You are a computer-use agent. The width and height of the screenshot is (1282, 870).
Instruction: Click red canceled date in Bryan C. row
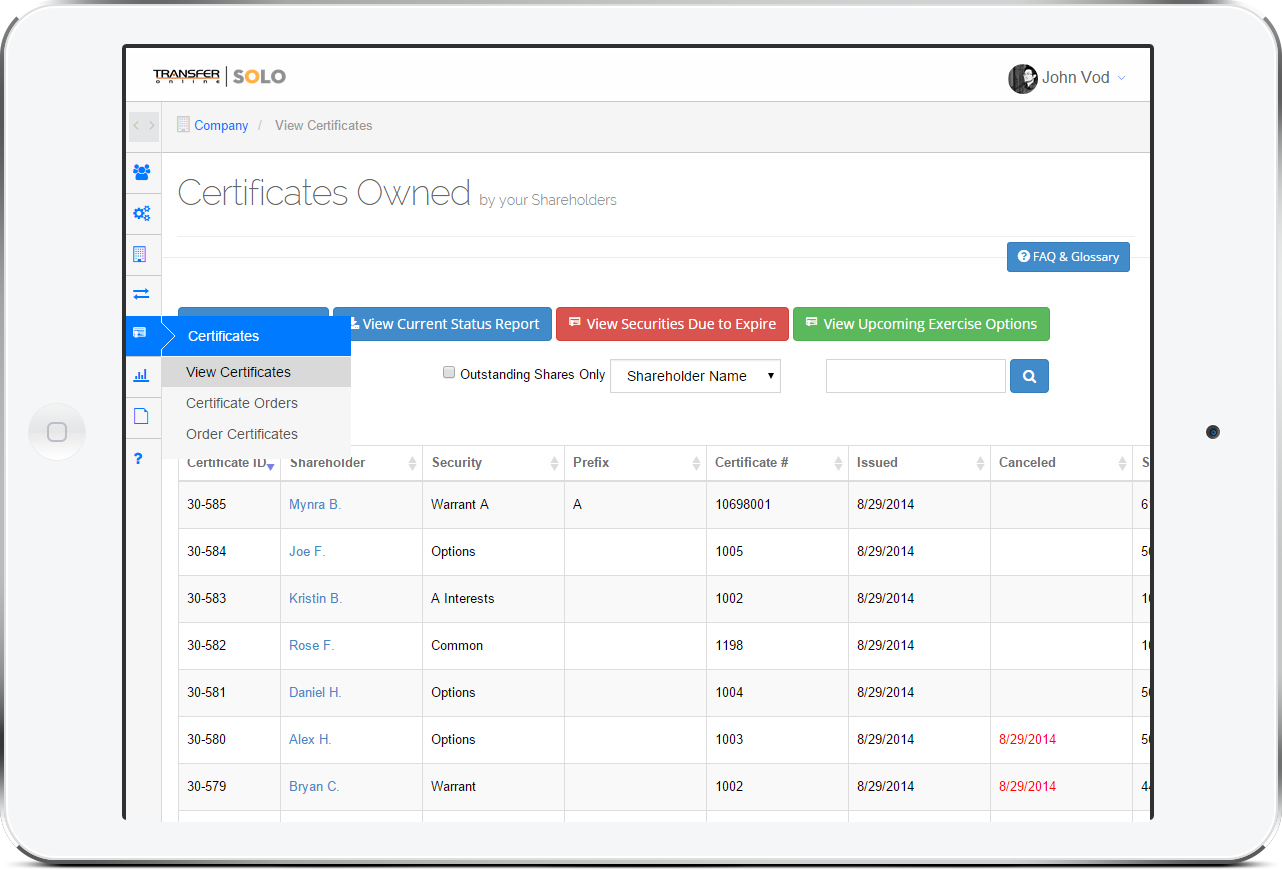pyautogui.click(x=1027, y=787)
